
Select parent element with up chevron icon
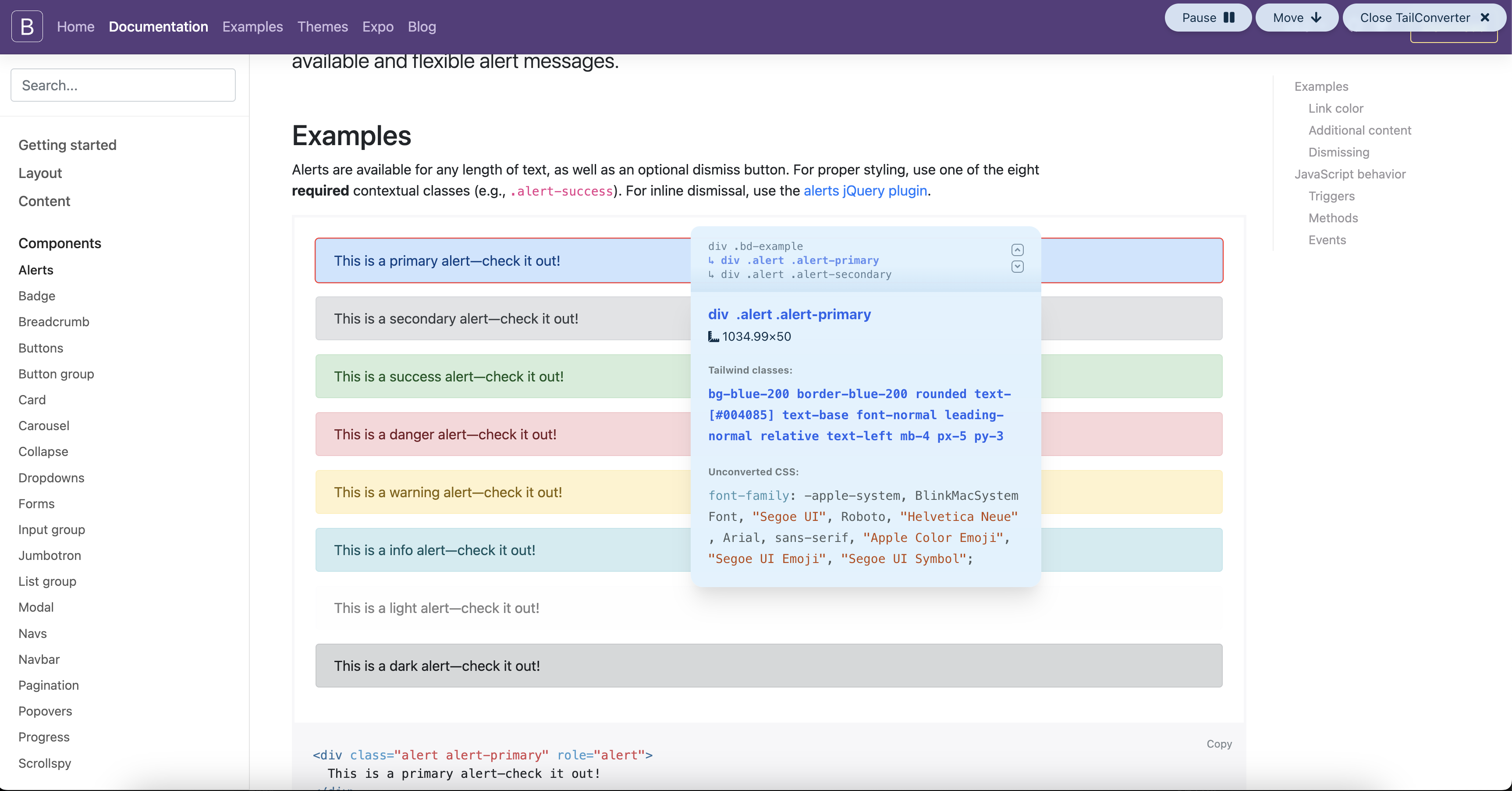[x=1017, y=249]
